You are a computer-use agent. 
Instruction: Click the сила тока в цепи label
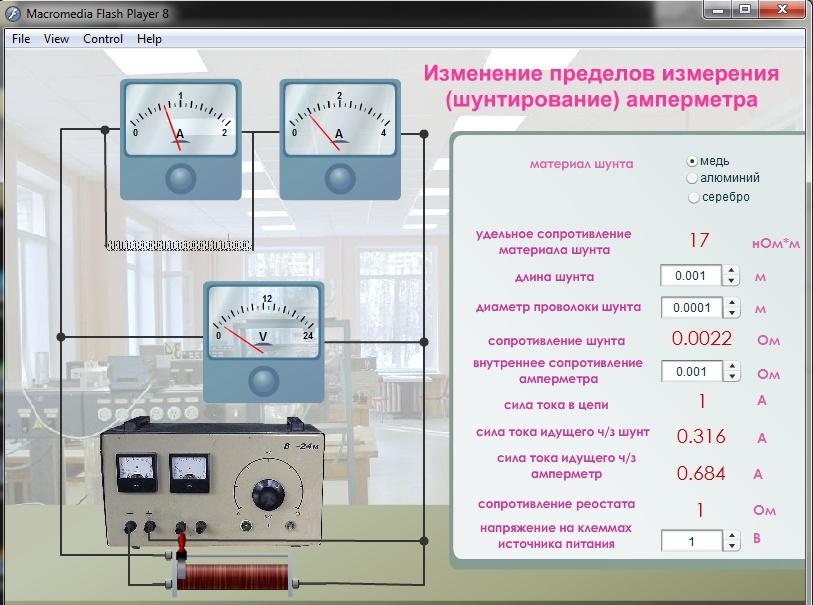coord(556,405)
